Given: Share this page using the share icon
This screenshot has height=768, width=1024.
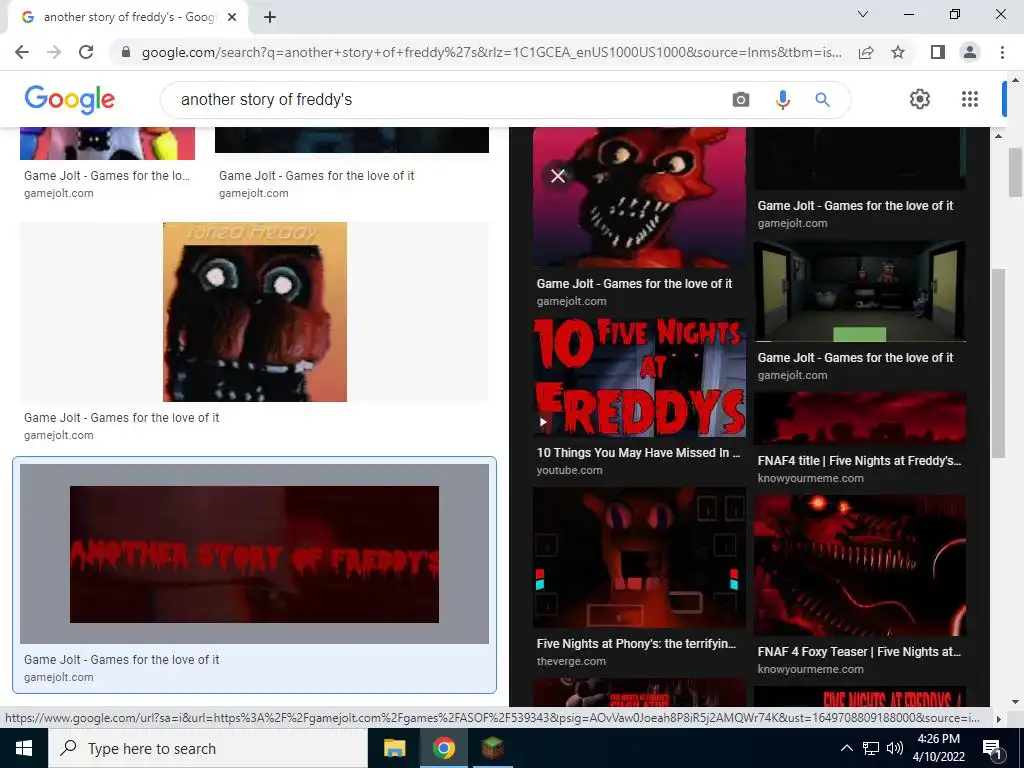Looking at the screenshot, I should pyautogui.click(x=866, y=52).
